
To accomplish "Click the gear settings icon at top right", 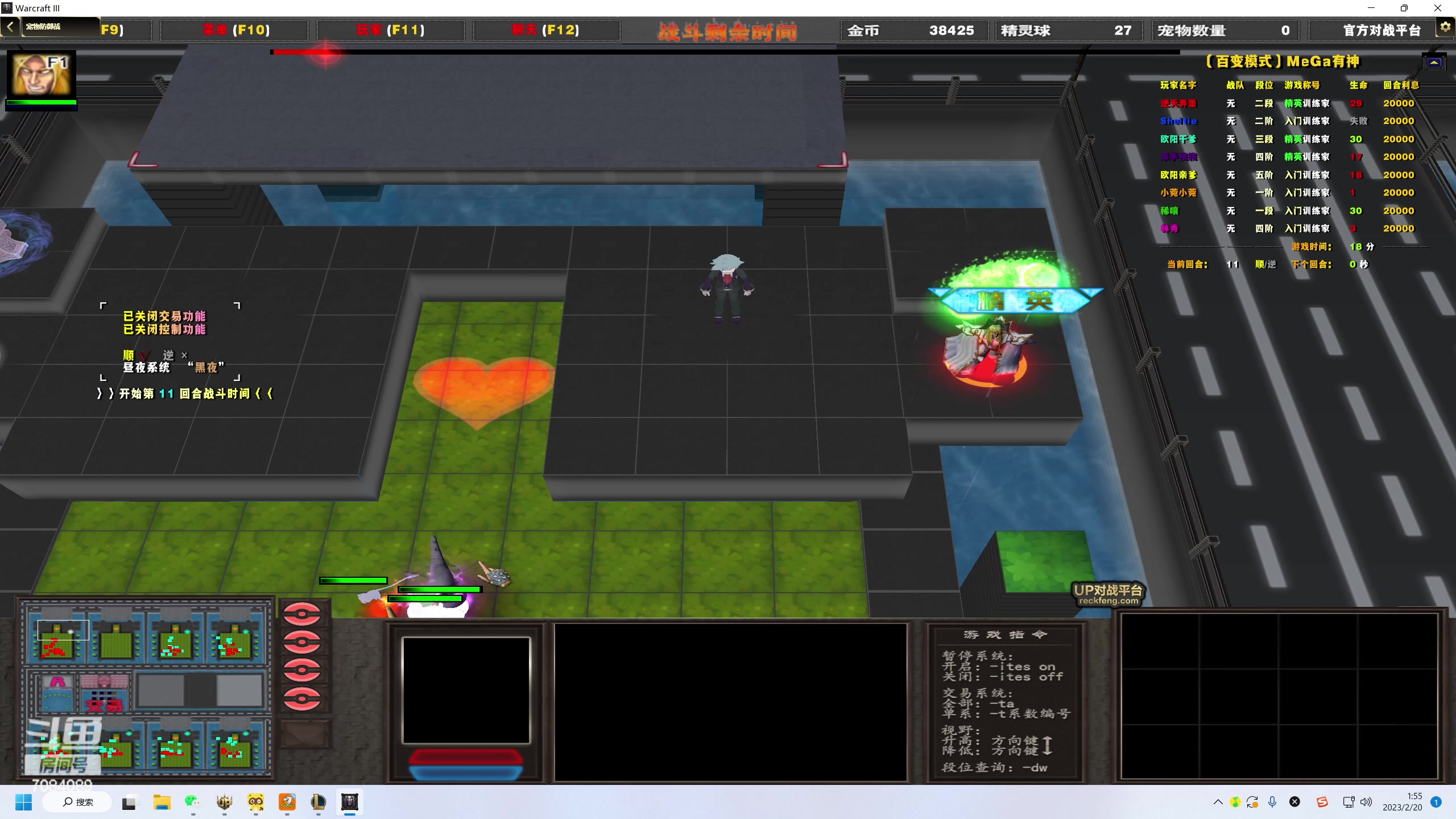I will pyautogui.click(x=1445, y=27).
